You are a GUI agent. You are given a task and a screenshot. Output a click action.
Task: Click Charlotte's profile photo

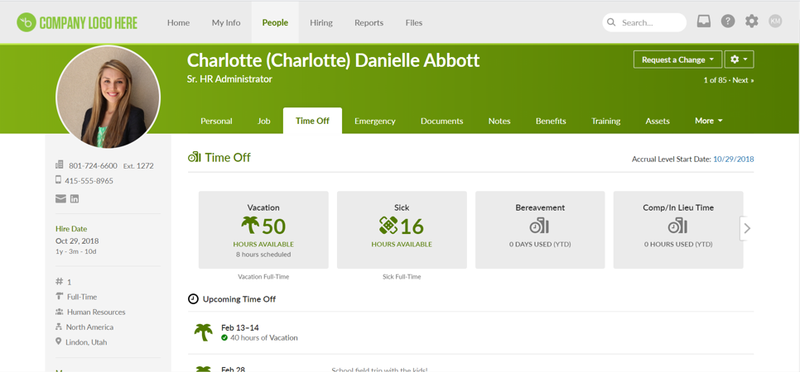[x=108, y=97]
